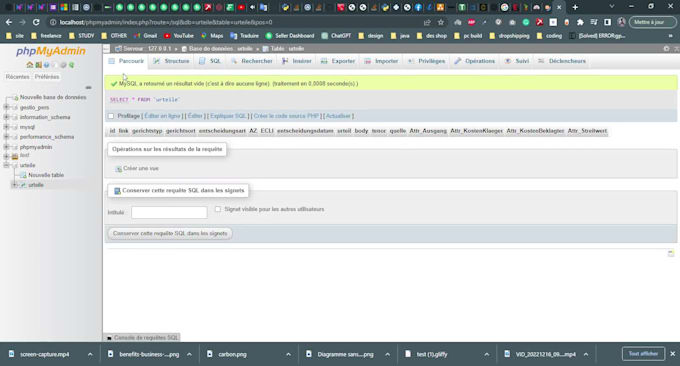Open the documentation icon in the sidebar

[46, 65]
